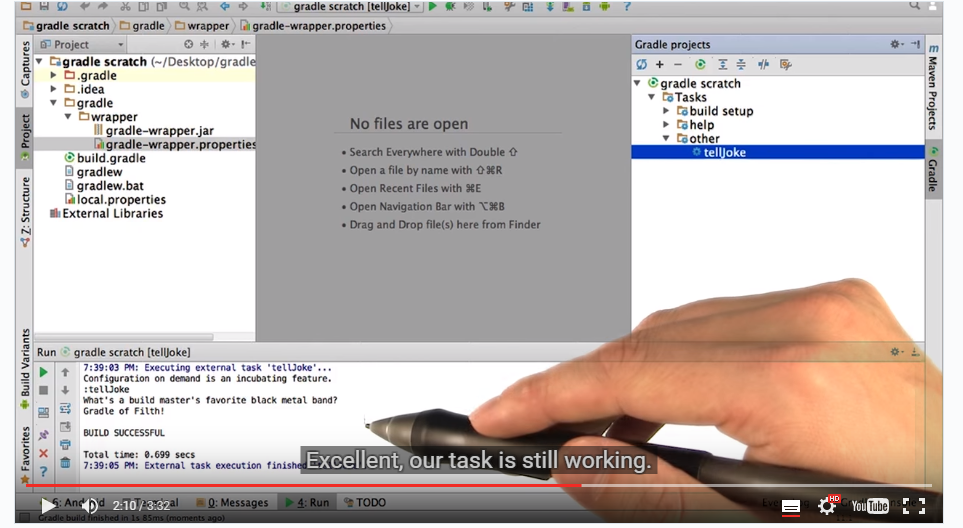963x528 pixels.
Task: Open the Build Variants side tab
Action: coord(25,368)
